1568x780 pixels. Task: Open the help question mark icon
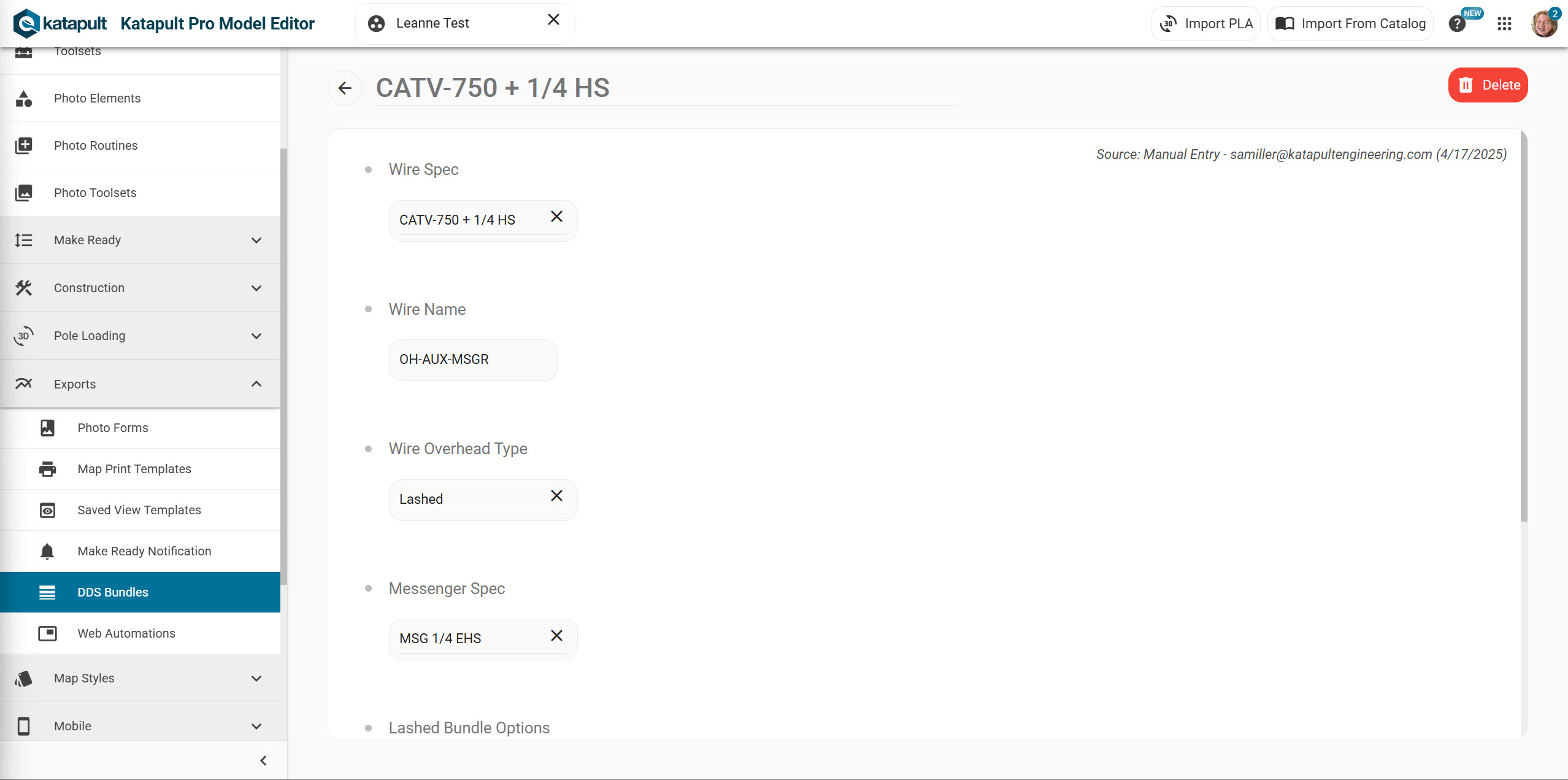[x=1457, y=24]
